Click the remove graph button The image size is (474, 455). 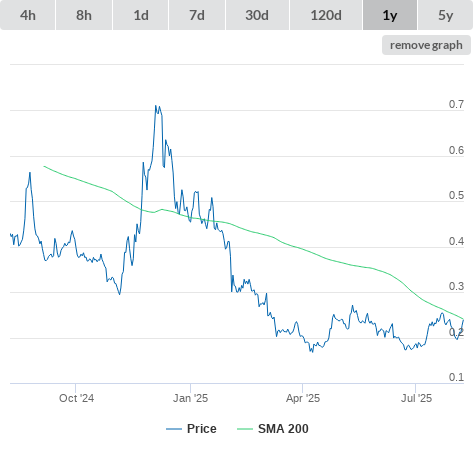coord(426,45)
